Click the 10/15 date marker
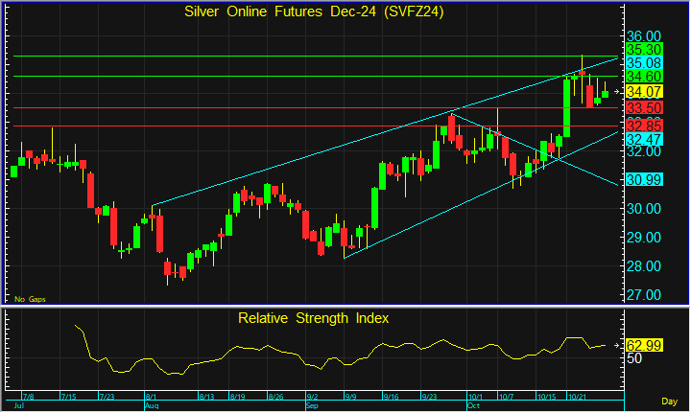The width and height of the screenshot is (691, 413). [x=547, y=397]
